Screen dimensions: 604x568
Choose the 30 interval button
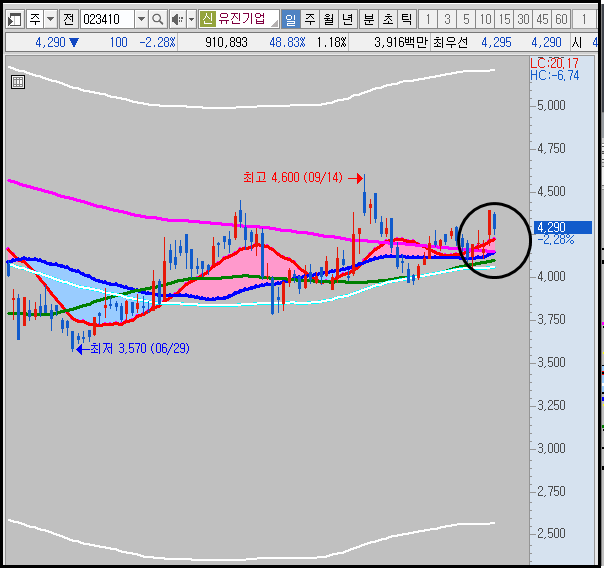[x=523, y=19]
